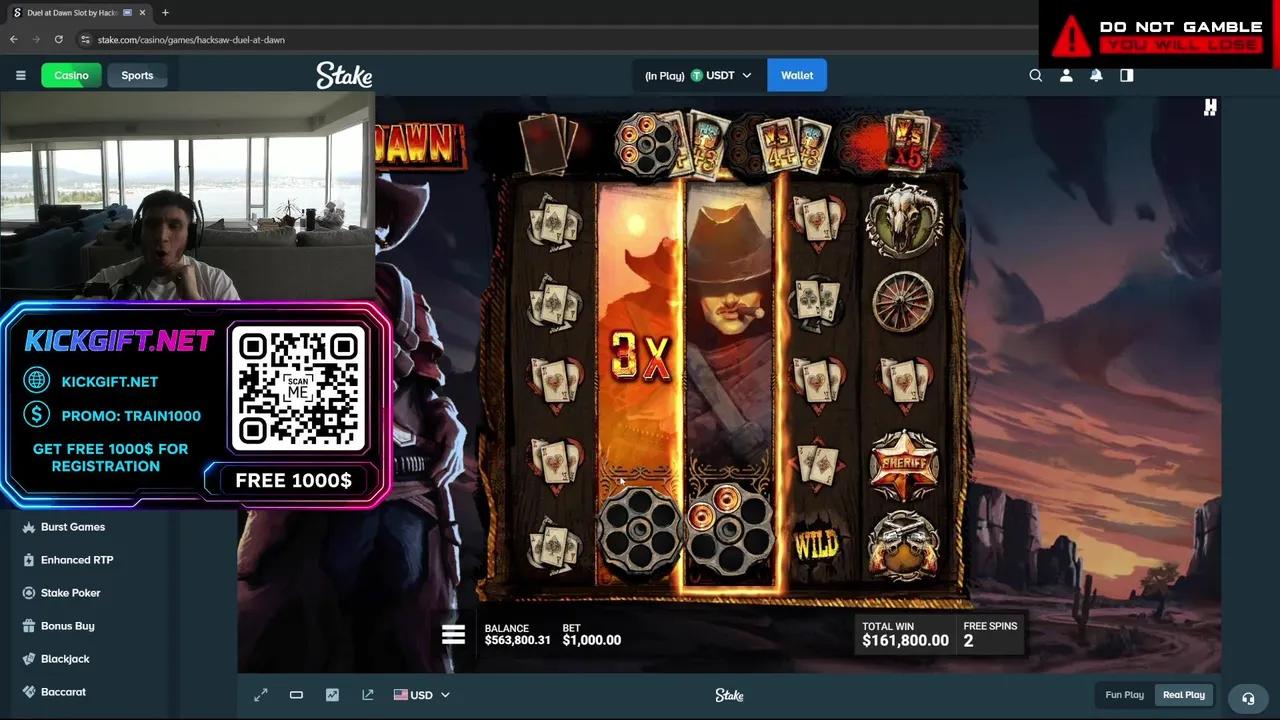
Task: Open Baccarat in sidebar
Action: pos(63,692)
